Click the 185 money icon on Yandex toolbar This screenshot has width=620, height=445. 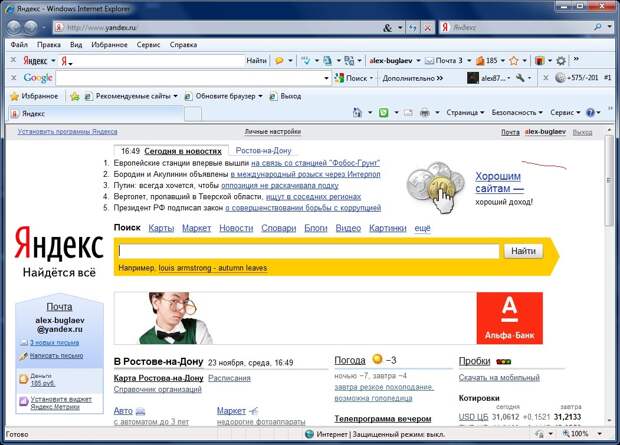[486, 61]
